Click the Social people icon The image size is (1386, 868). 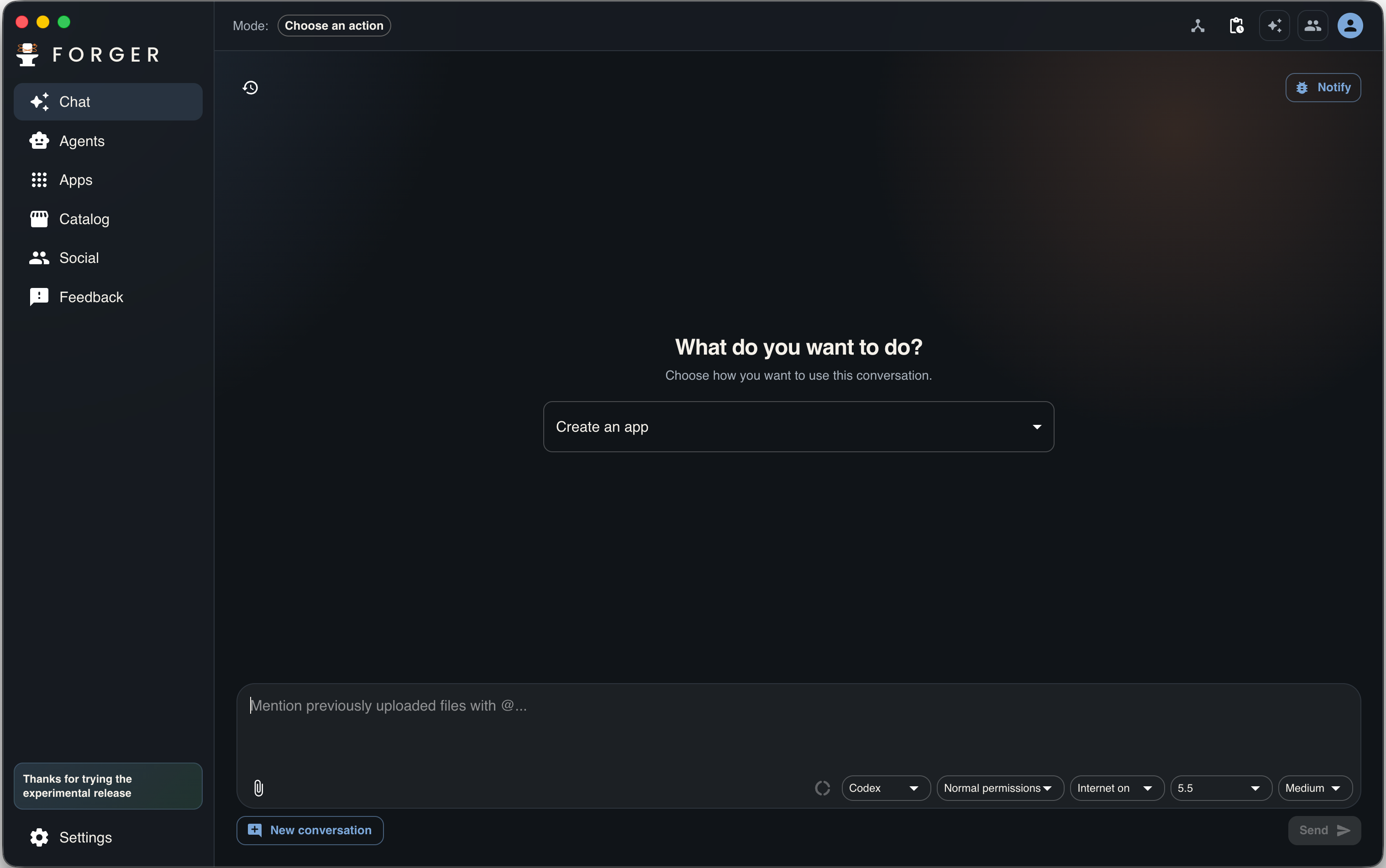point(39,258)
